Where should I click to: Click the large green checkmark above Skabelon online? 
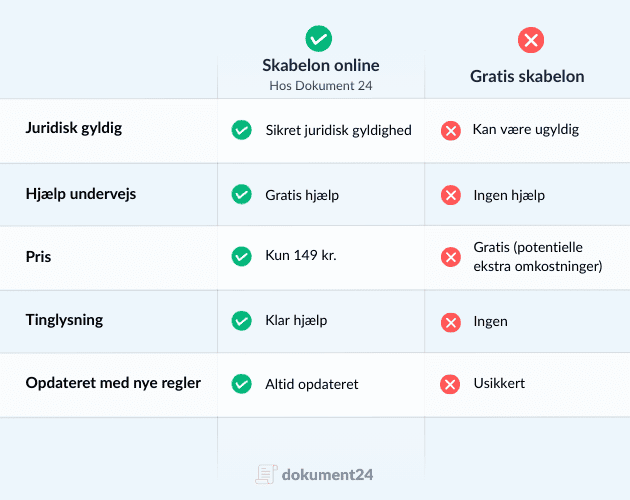tap(319, 39)
